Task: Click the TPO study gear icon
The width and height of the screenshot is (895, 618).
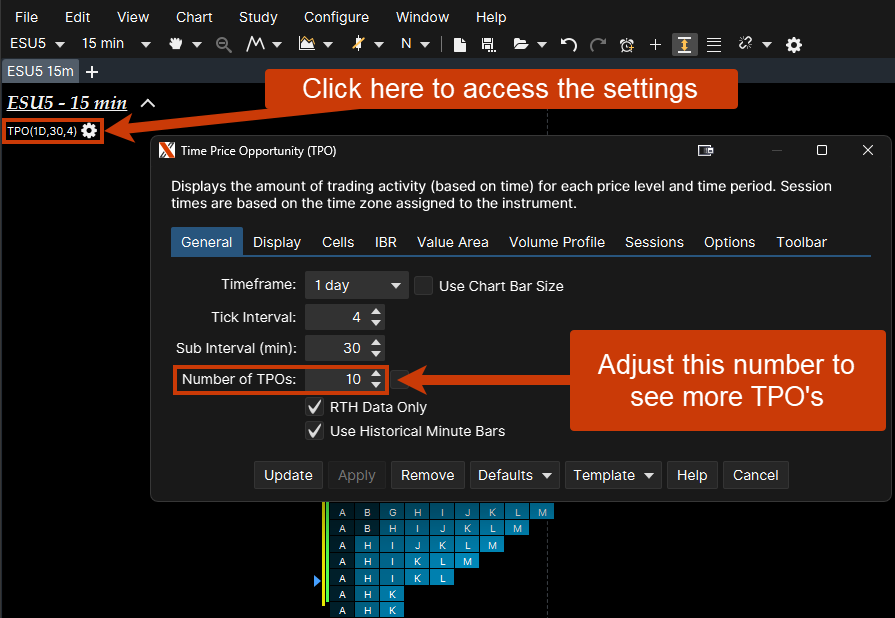Action: point(90,131)
